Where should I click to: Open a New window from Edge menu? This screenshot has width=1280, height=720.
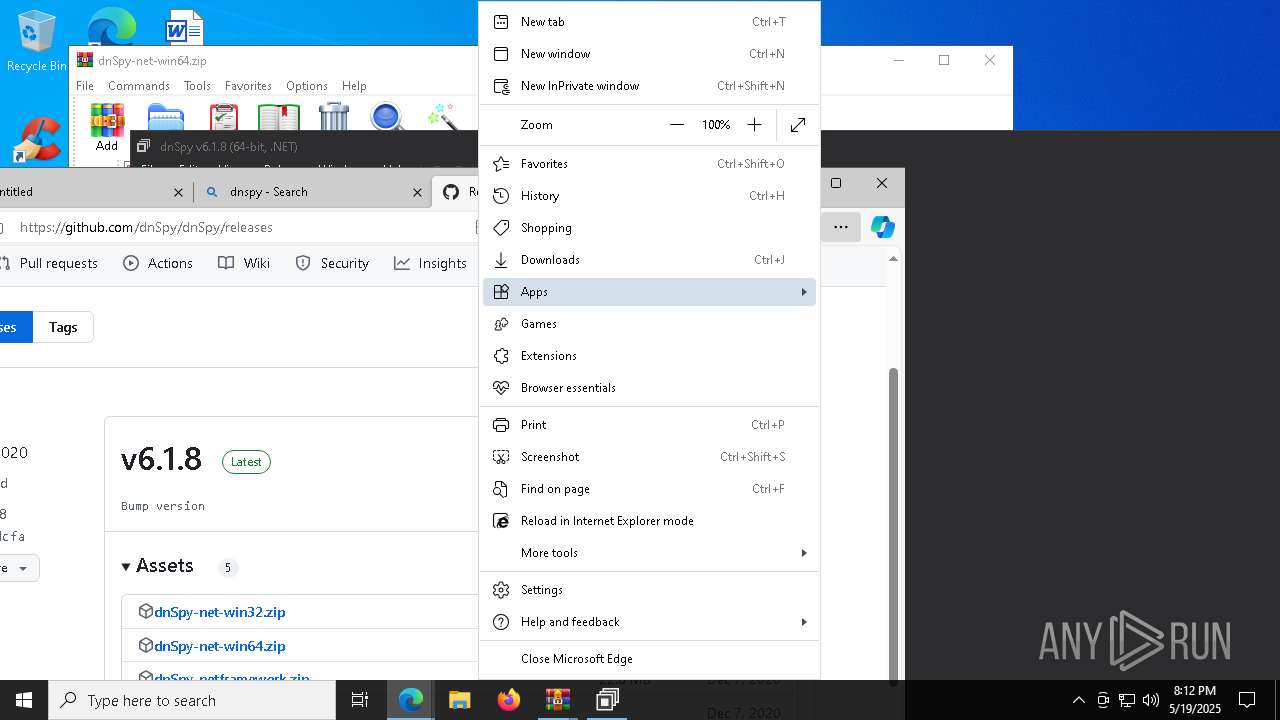click(x=649, y=54)
